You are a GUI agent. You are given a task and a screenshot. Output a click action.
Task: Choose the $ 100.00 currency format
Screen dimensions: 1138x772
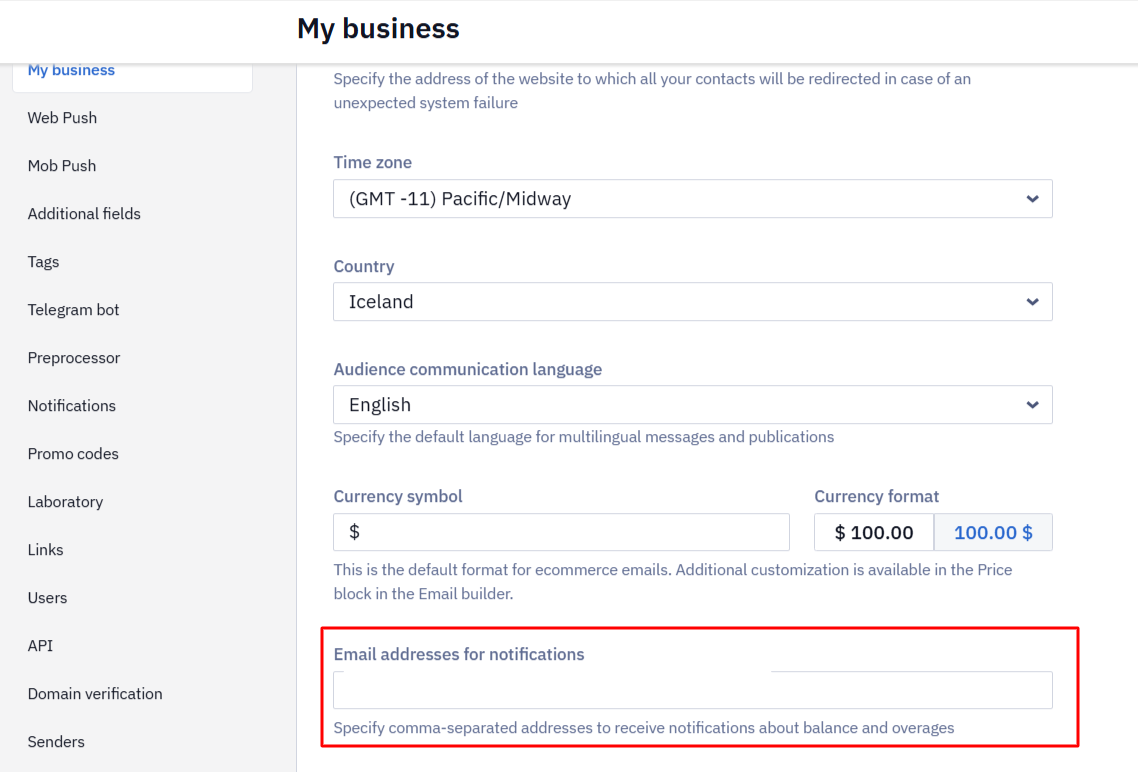click(874, 533)
